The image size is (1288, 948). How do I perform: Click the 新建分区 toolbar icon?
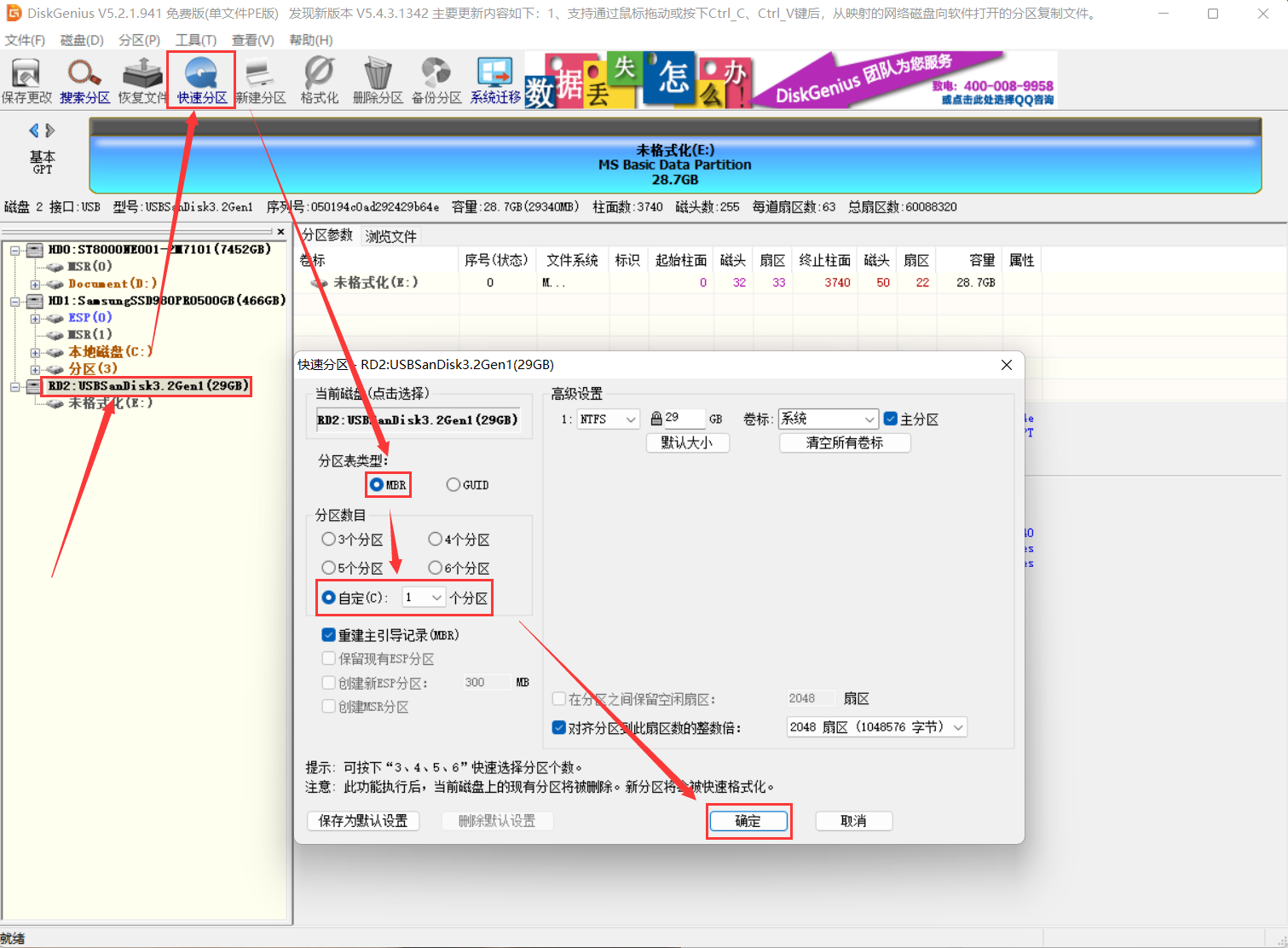click(x=260, y=77)
